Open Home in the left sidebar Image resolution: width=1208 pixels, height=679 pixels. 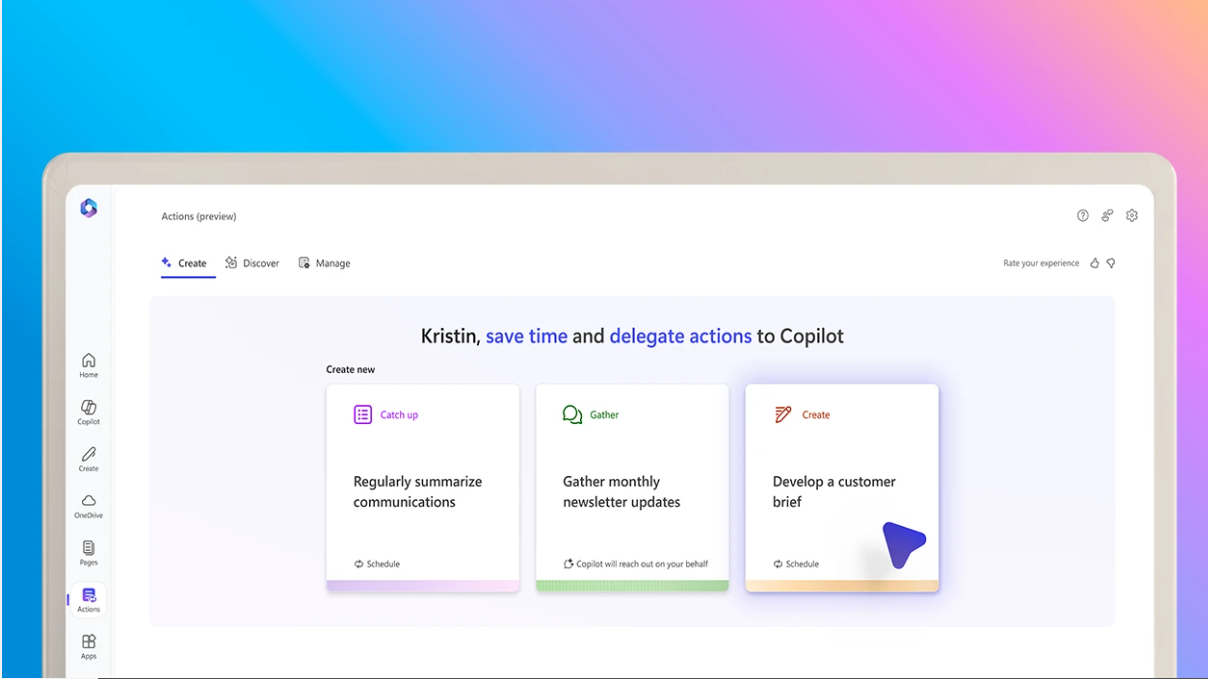point(89,365)
